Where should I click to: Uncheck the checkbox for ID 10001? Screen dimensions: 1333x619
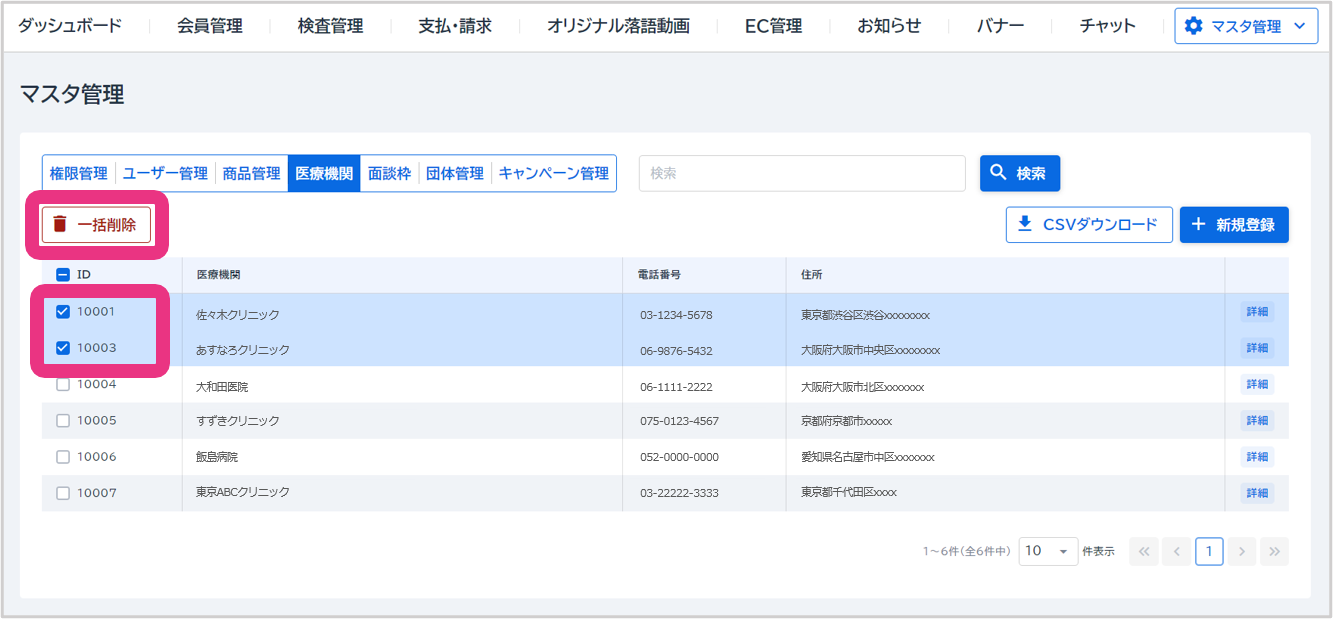[63, 312]
